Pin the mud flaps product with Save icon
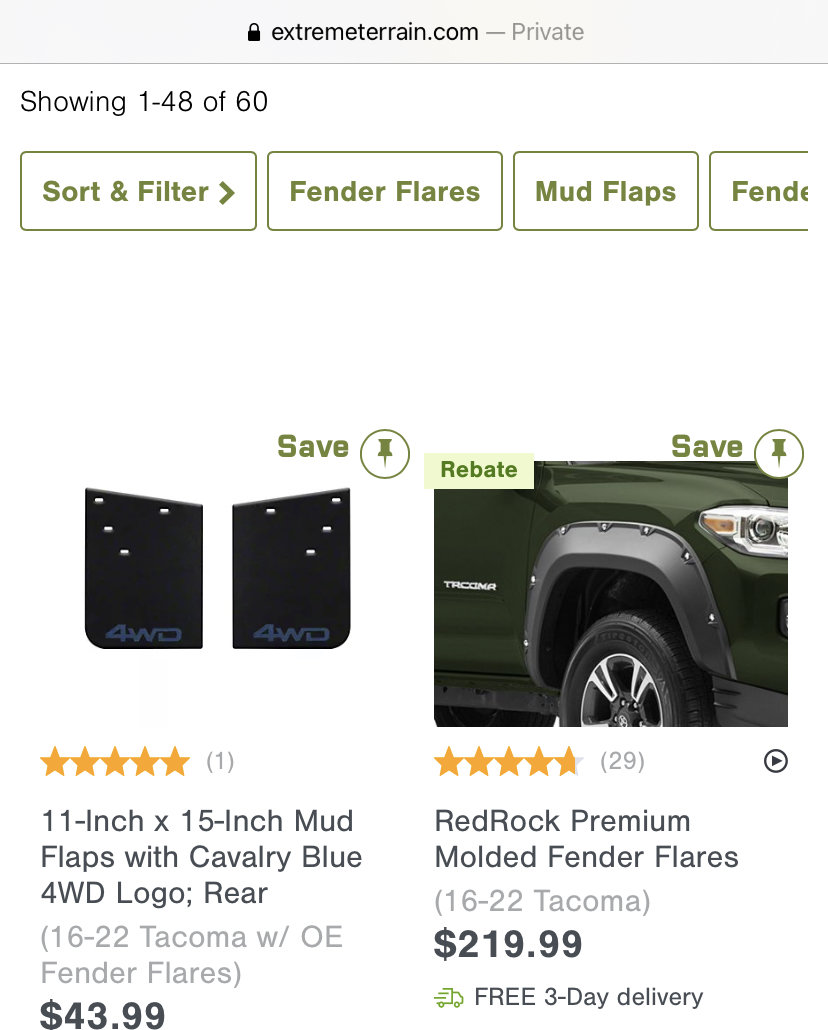The image size is (828, 1030). click(384, 453)
